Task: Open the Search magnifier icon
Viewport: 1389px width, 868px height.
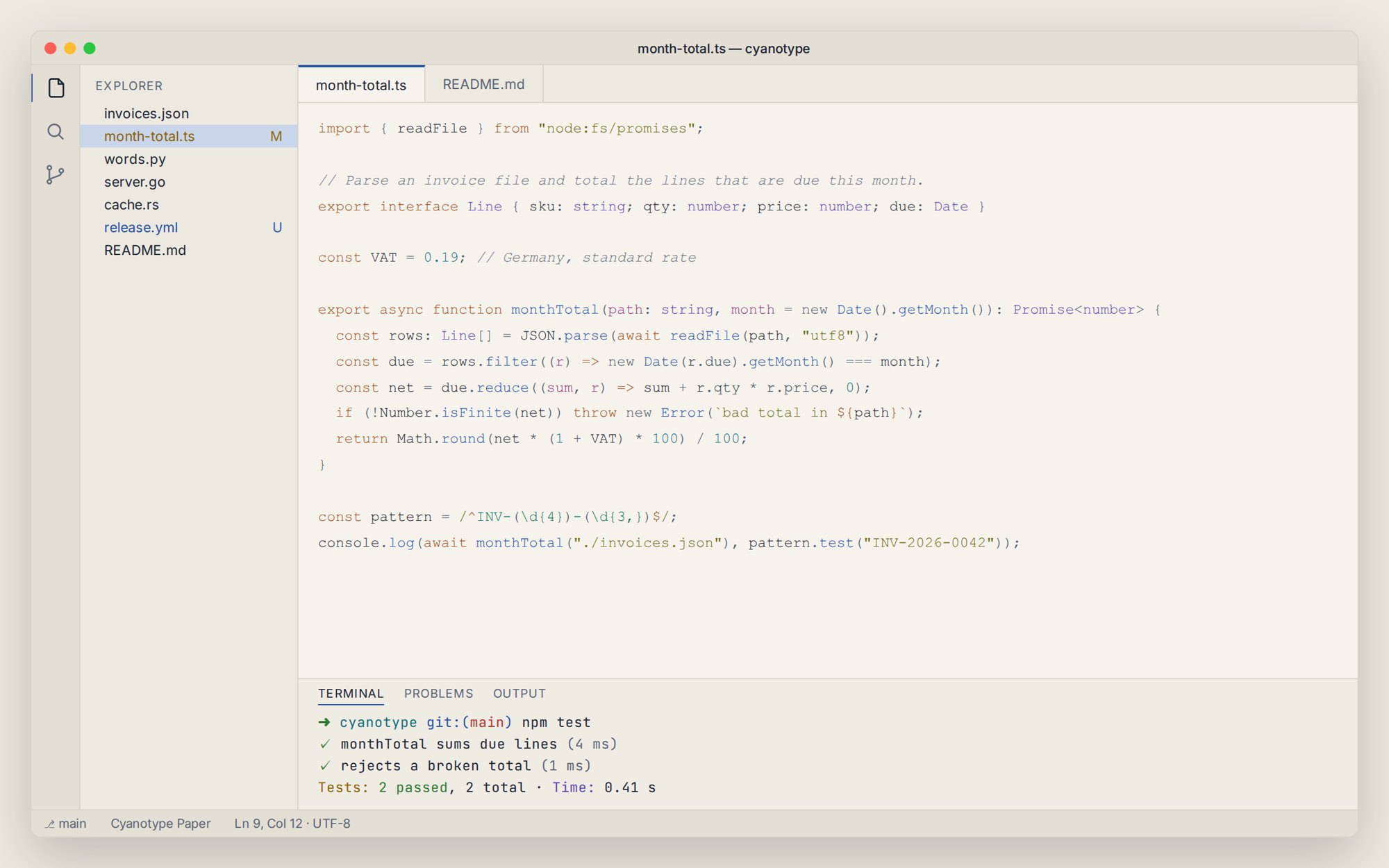Action: (56, 131)
